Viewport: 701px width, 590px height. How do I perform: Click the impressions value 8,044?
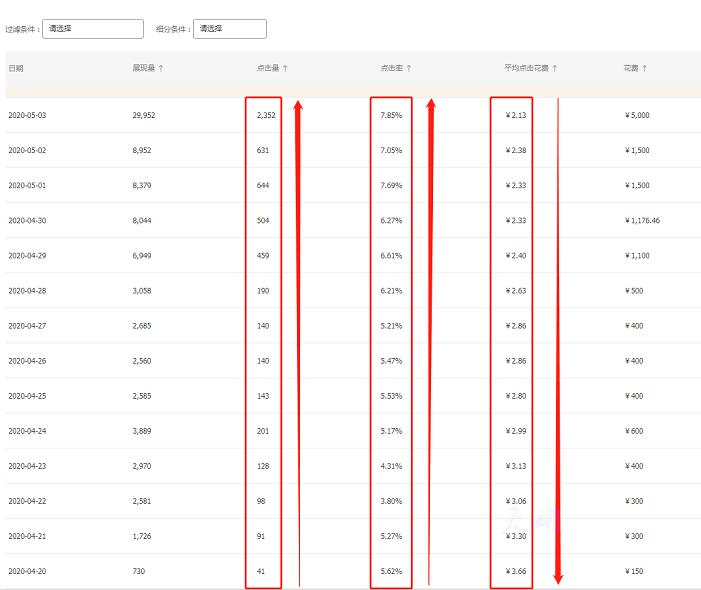(x=142, y=220)
